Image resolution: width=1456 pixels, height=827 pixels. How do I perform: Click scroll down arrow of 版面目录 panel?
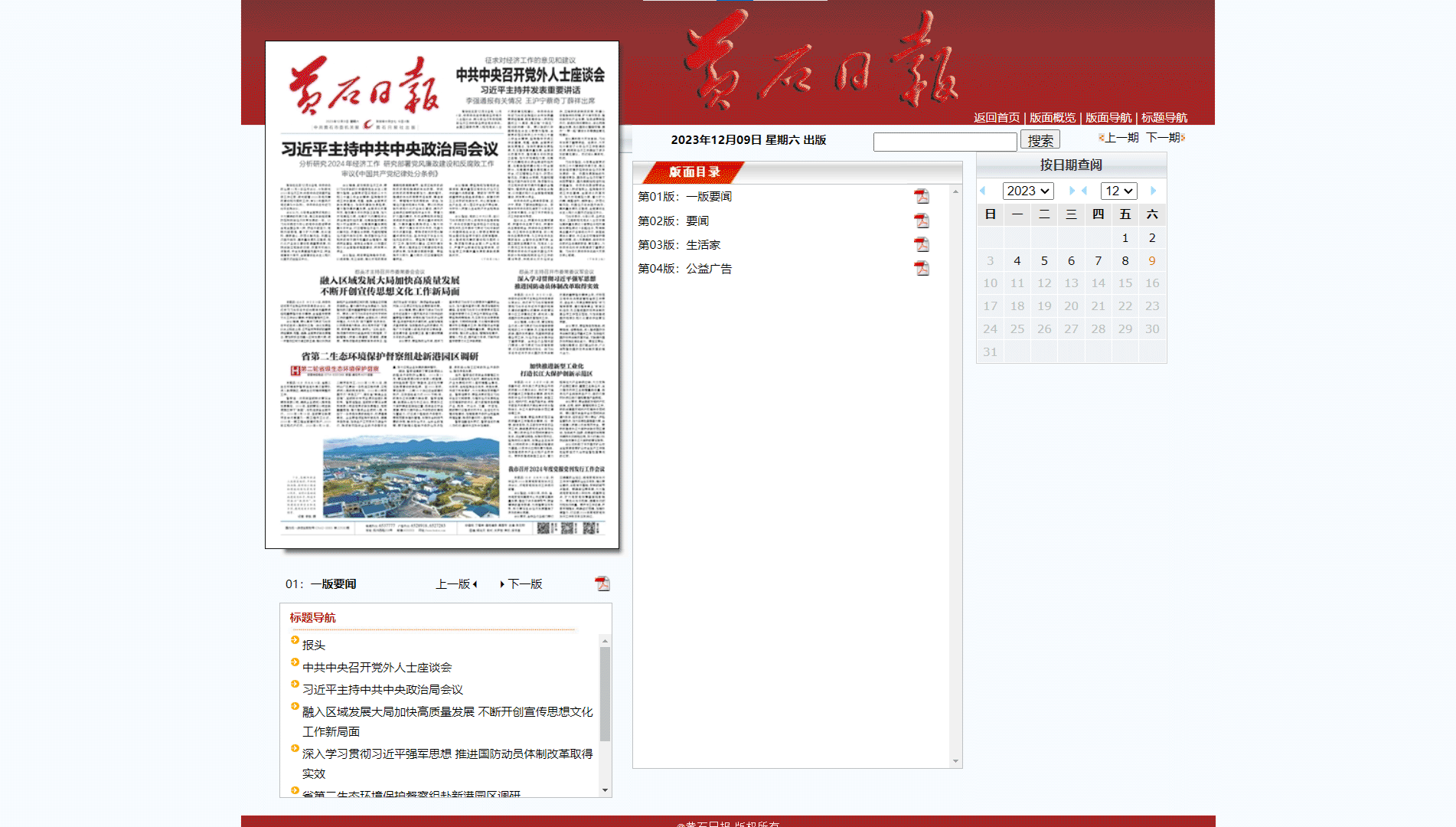point(955,761)
